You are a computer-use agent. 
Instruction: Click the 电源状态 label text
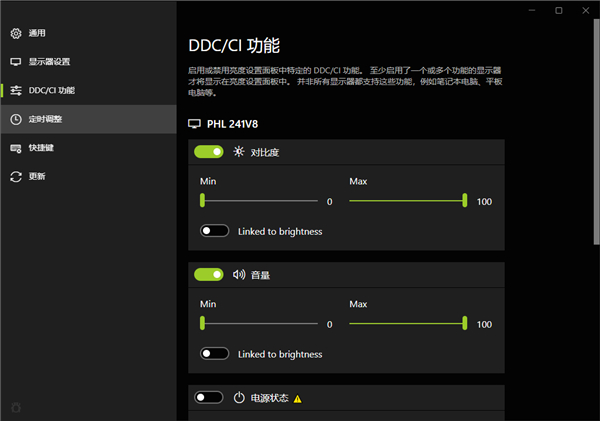coord(269,398)
